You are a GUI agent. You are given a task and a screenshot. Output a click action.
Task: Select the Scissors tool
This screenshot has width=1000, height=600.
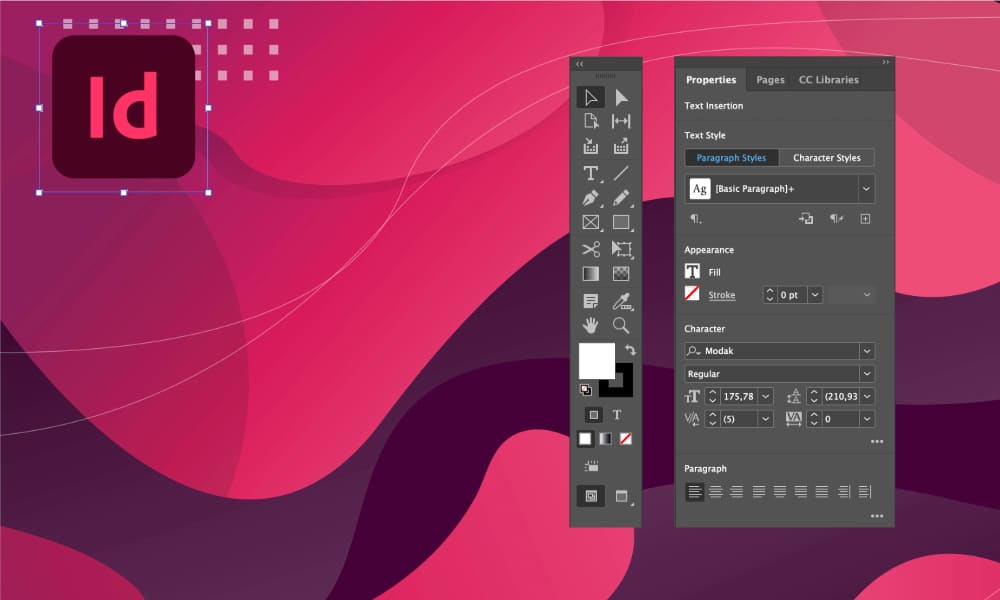tap(591, 249)
